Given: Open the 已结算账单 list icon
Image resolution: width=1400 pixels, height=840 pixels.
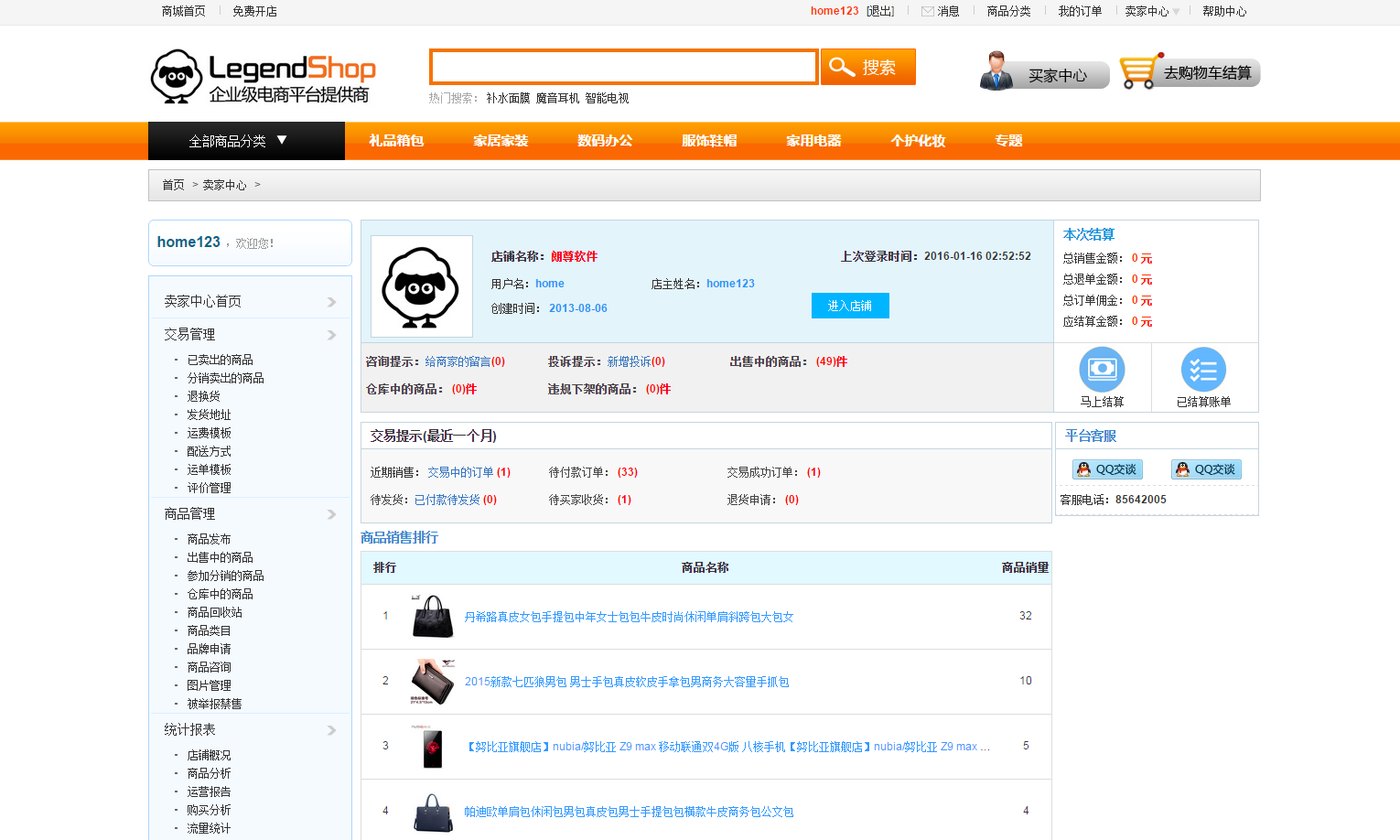Looking at the screenshot, I should [x=1203, y=370].
